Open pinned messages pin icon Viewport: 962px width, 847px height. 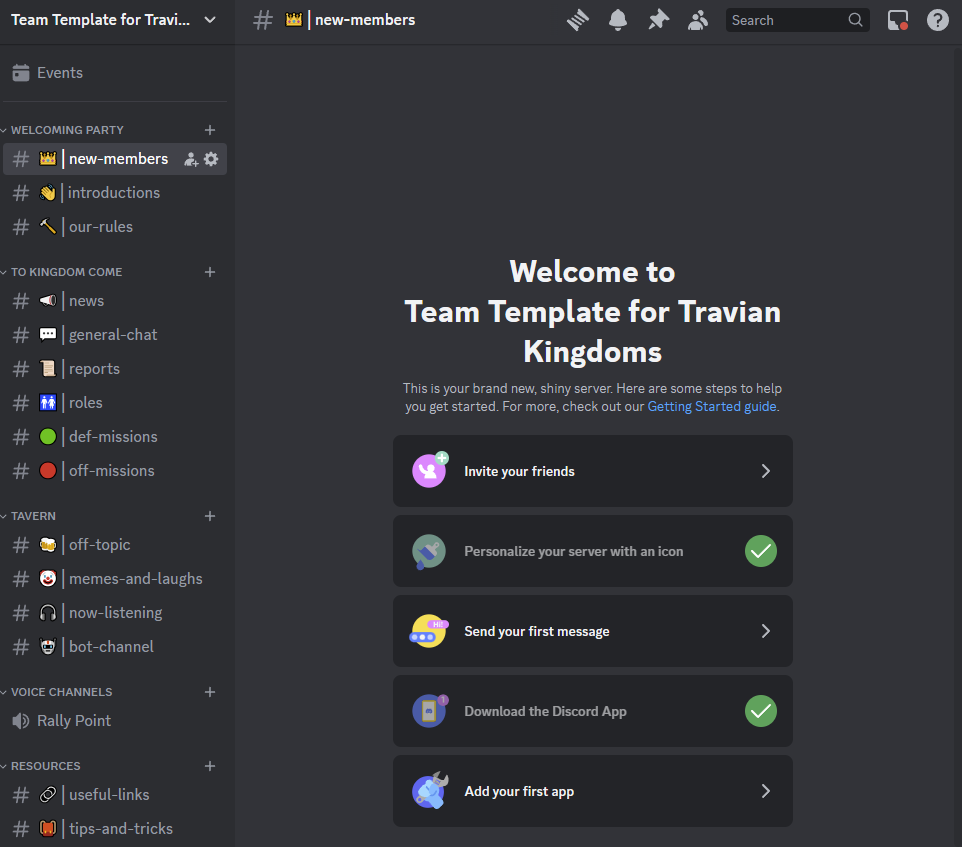coord(658,20)
